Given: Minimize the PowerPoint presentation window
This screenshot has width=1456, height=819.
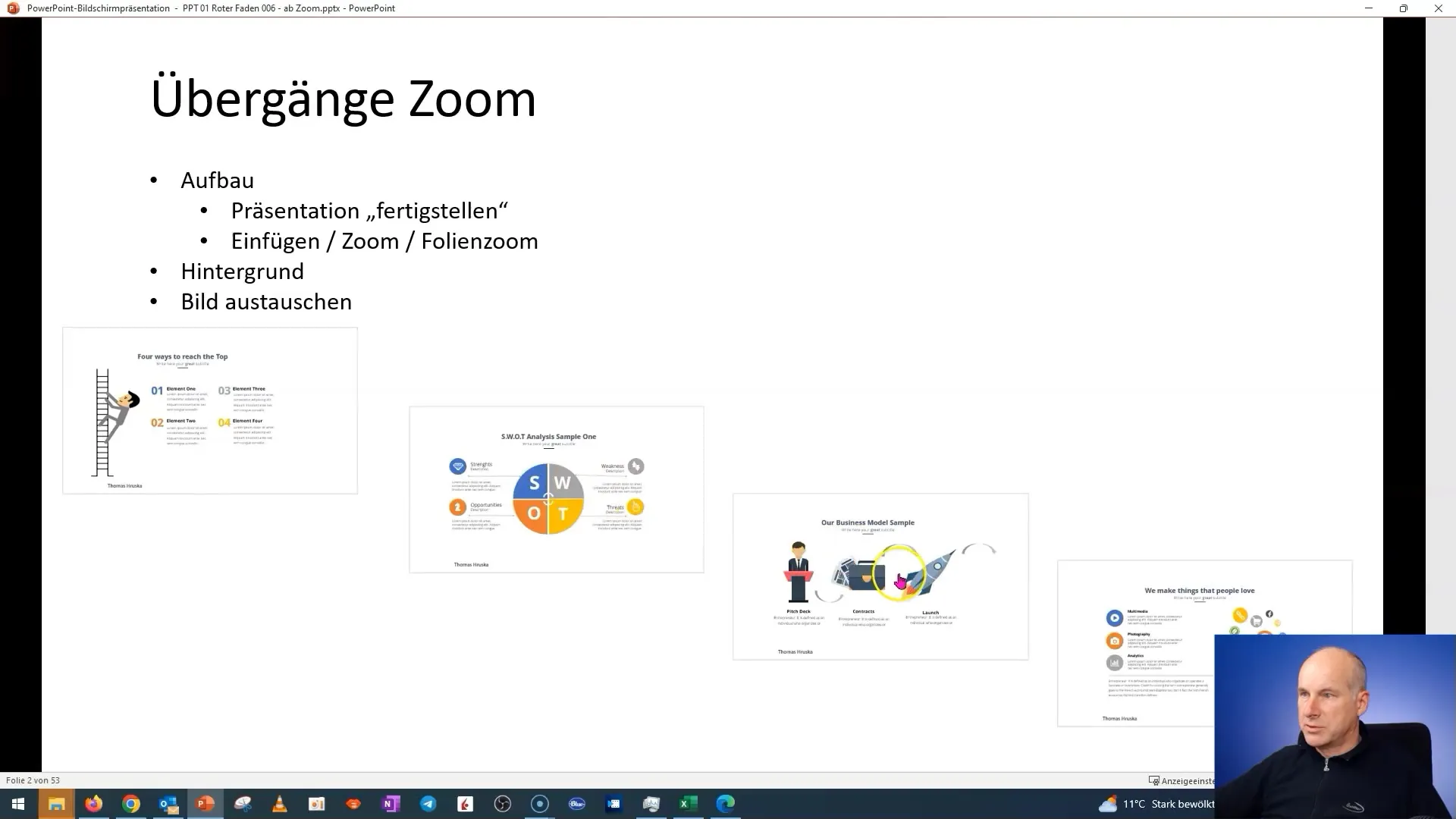Looking at the screenshot, I should tap(1369, 8).
